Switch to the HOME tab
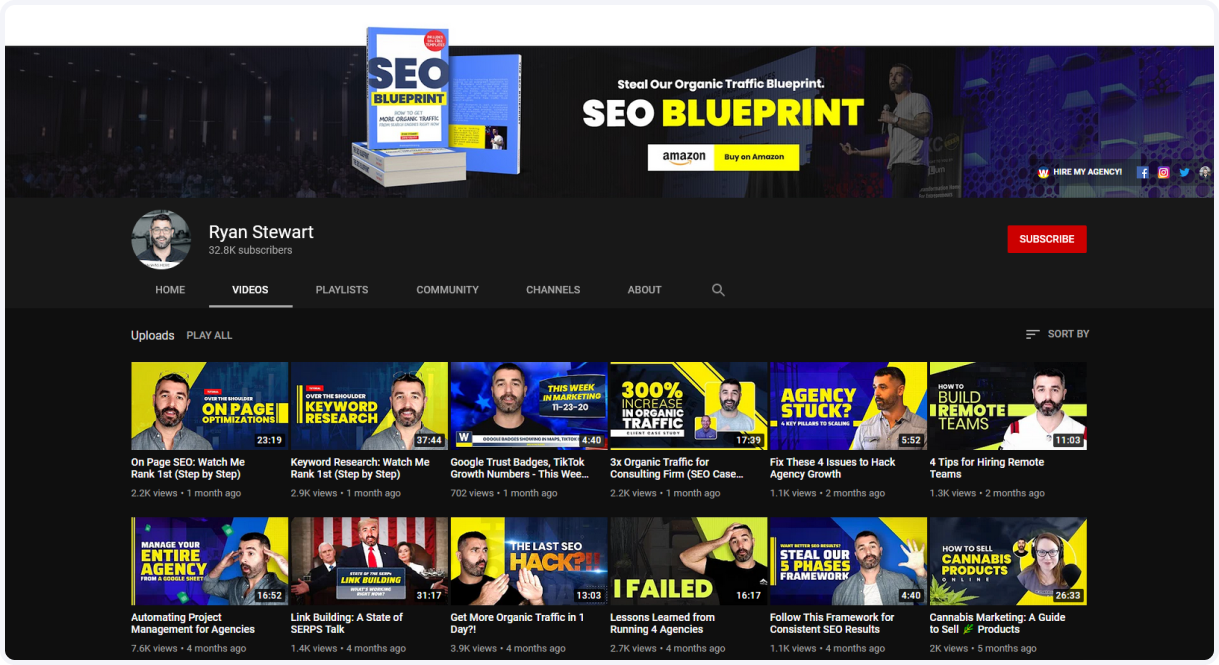 (x=170, y=290)
